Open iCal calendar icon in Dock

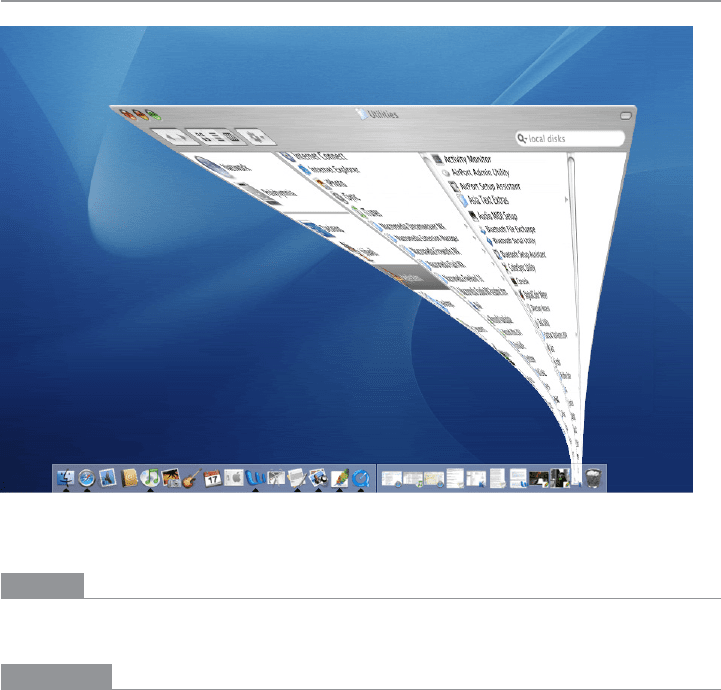pos(212,479)
